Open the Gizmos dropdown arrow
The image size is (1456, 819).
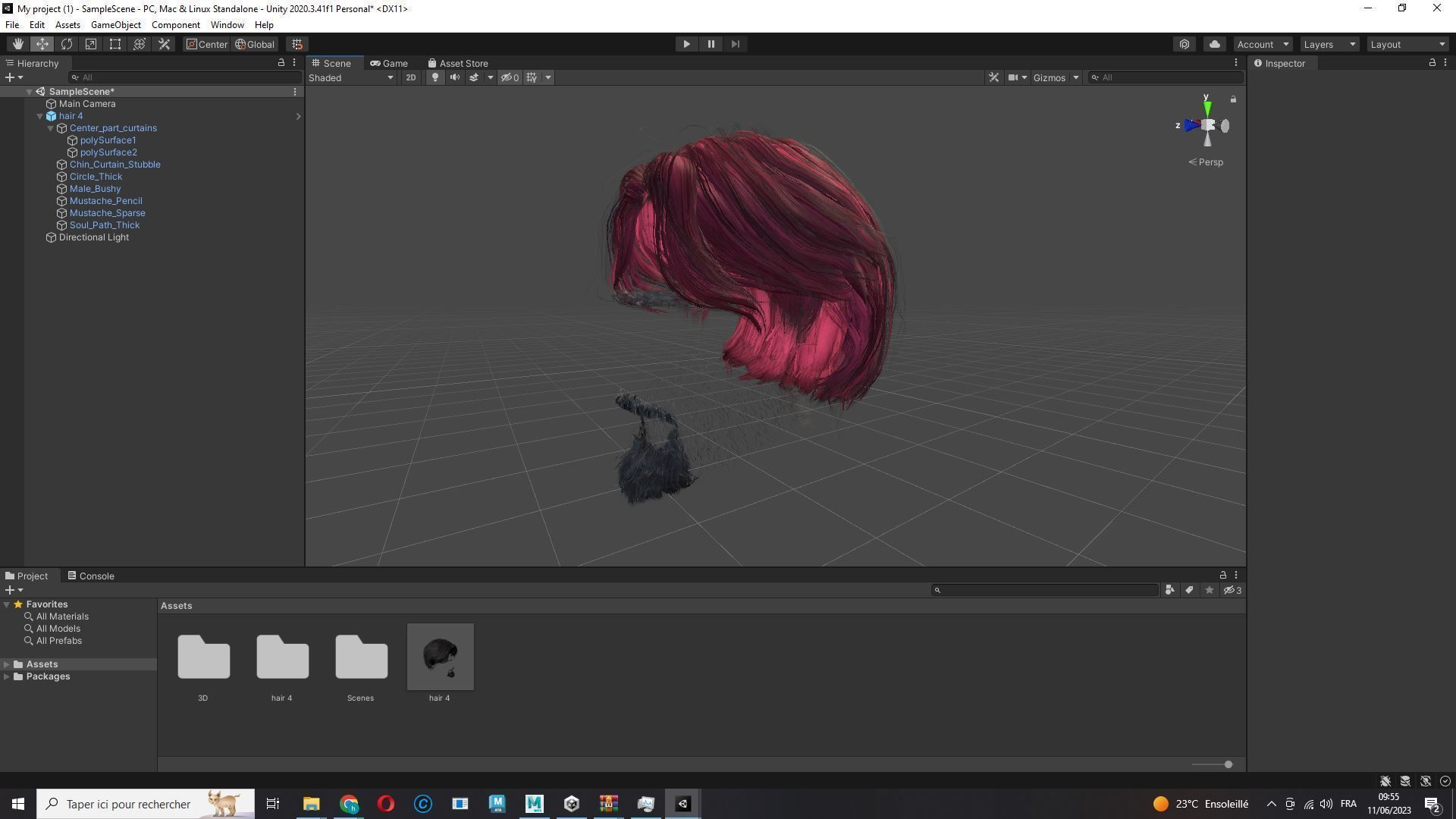tap(1075, 77)
